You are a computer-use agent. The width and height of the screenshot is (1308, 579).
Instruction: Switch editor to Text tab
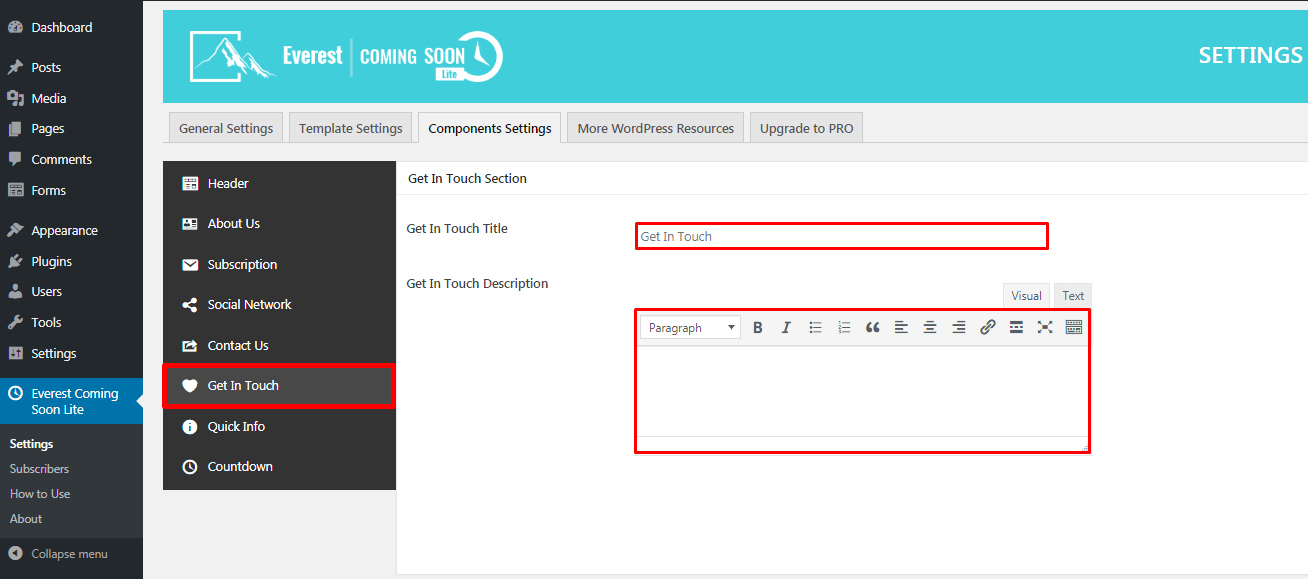pos(1073,295)
